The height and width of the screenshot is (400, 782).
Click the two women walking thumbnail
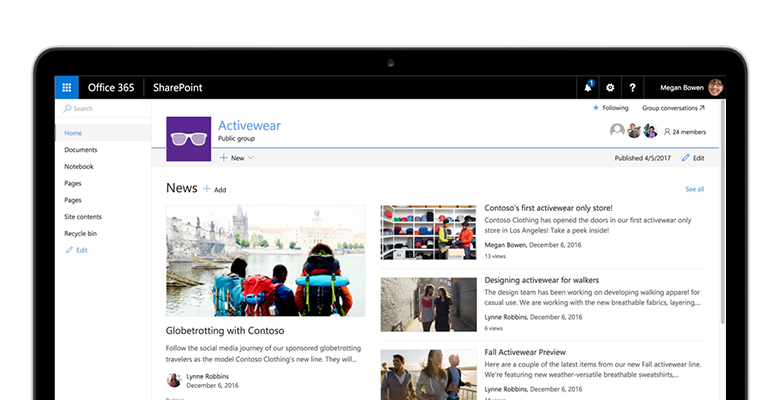pyautogui.click(x=428, y=304)
